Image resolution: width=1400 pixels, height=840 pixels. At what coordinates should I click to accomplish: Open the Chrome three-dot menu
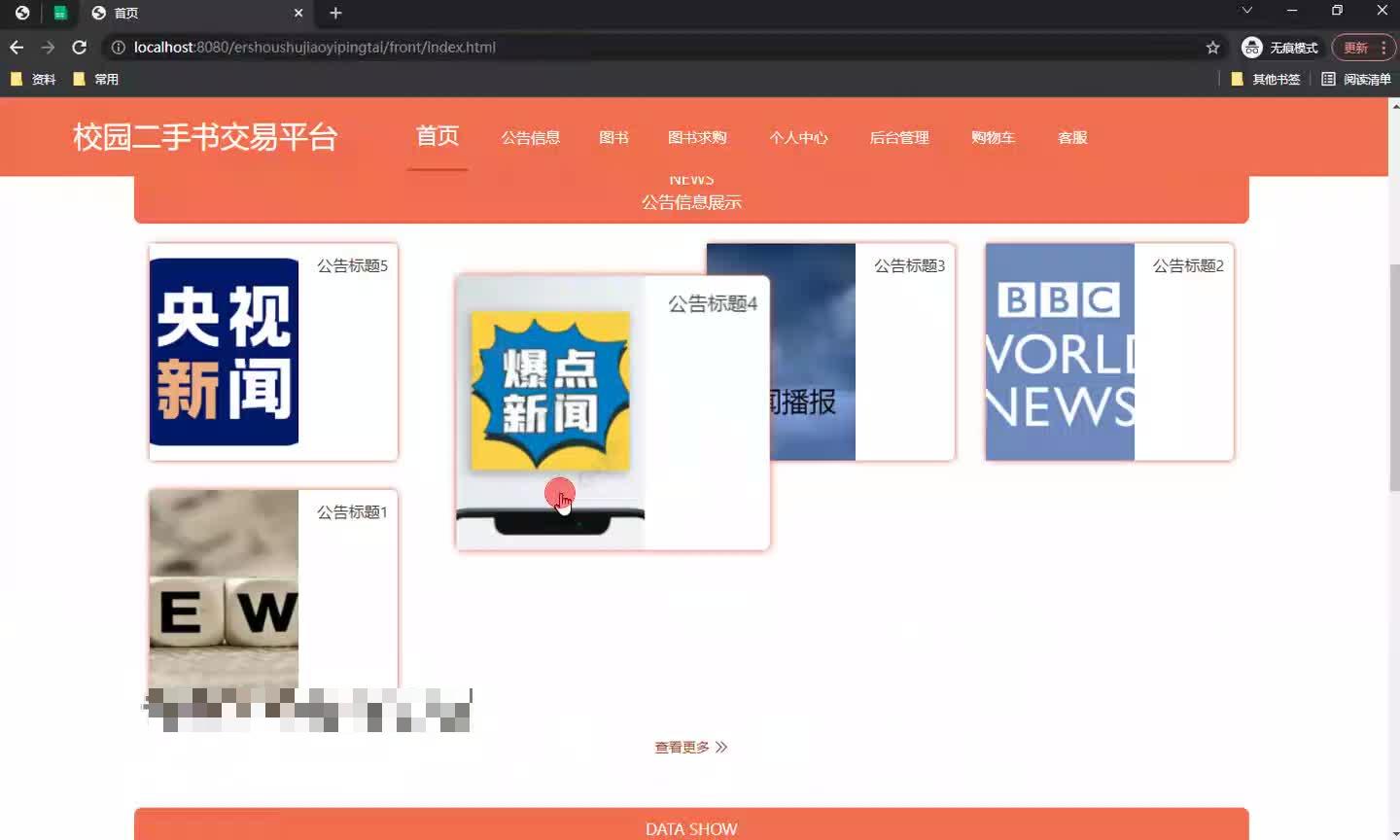point(1383,47)
